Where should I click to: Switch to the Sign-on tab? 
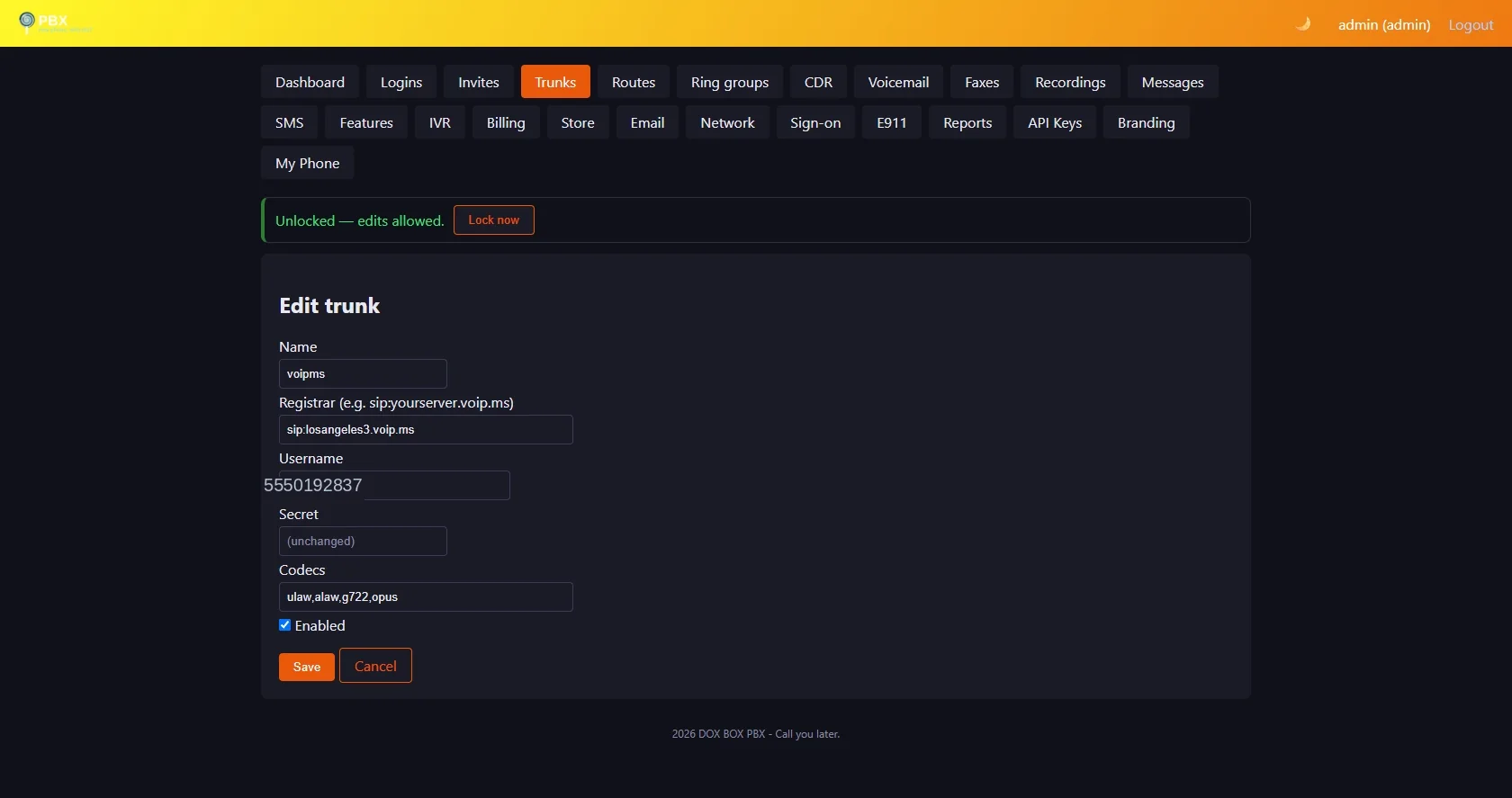[x=815, y=122]
